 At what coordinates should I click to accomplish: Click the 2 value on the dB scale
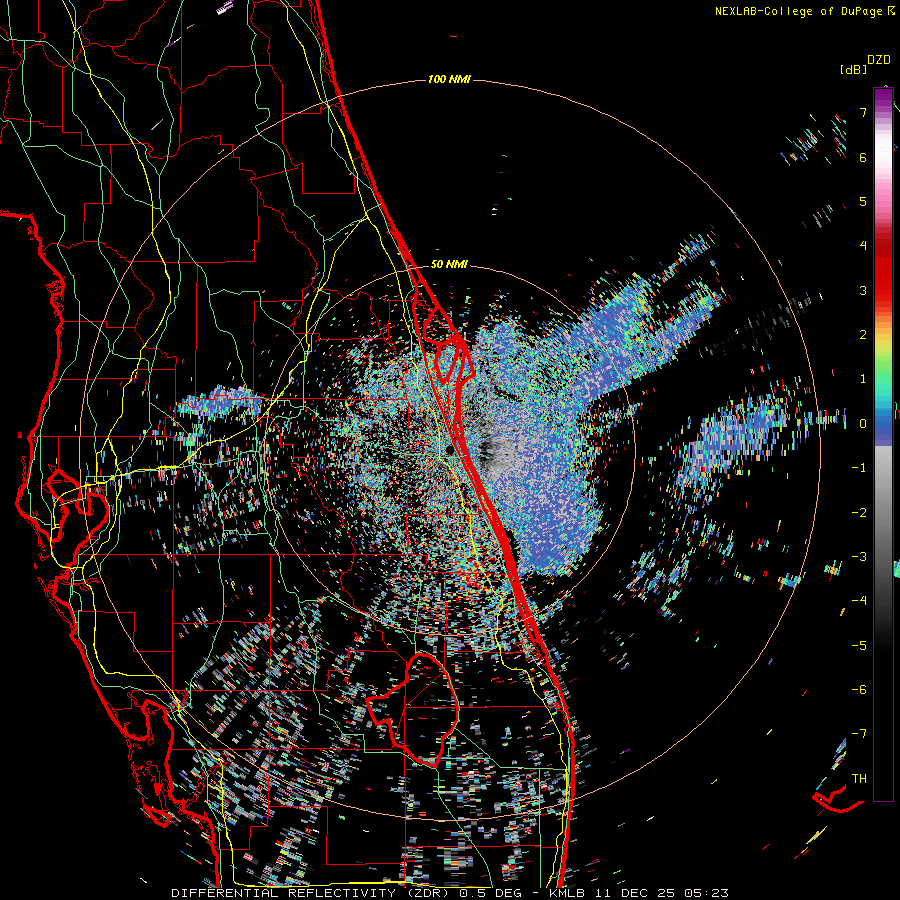coord(863,335)
